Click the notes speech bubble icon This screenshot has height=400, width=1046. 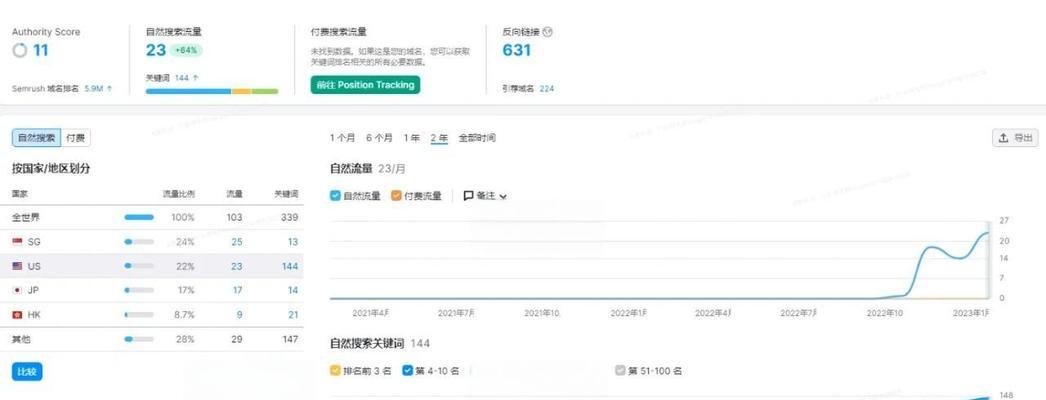(469, 196)
